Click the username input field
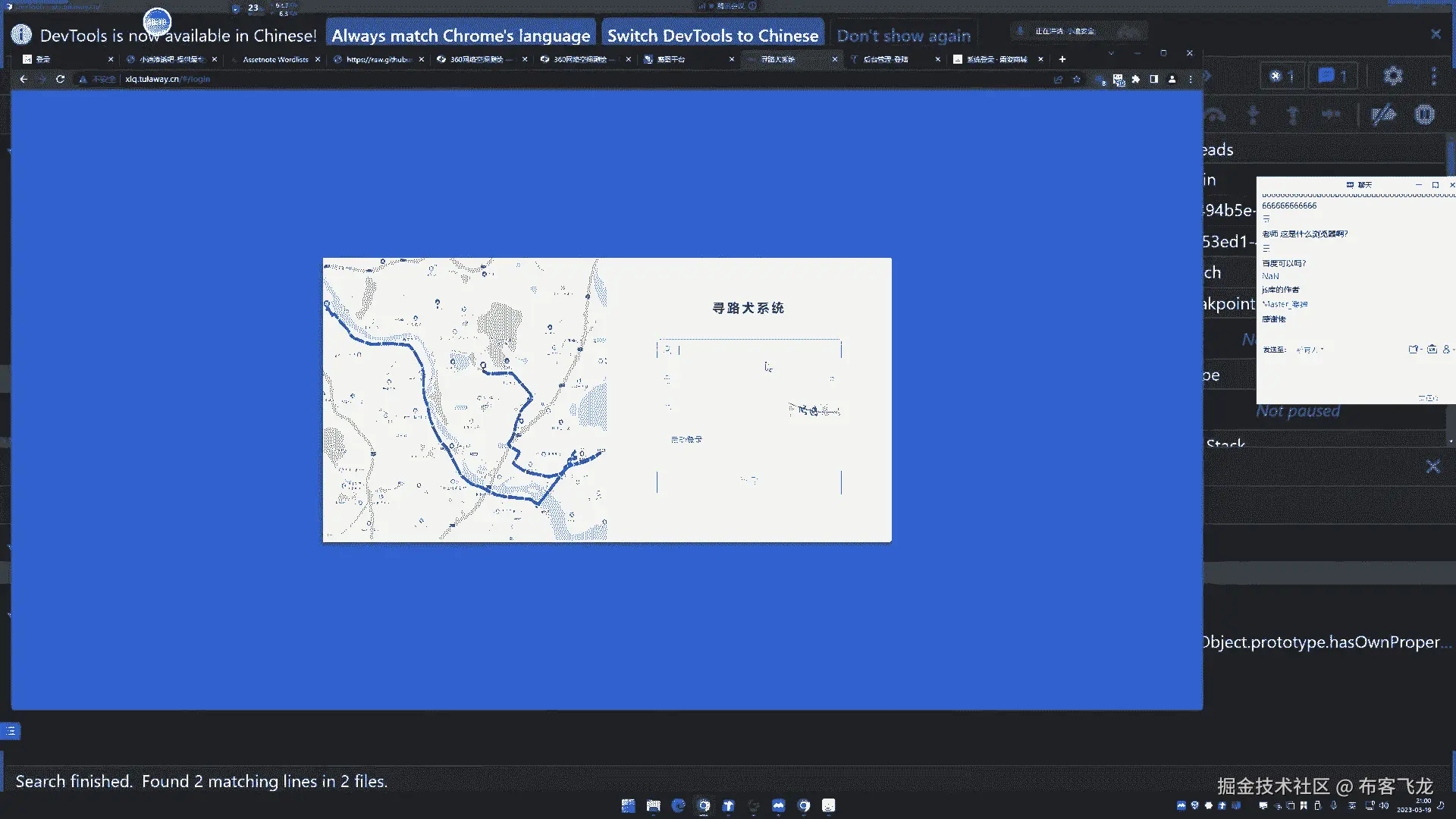Screen dimensions: 1456x819 [x=748, y=350]
